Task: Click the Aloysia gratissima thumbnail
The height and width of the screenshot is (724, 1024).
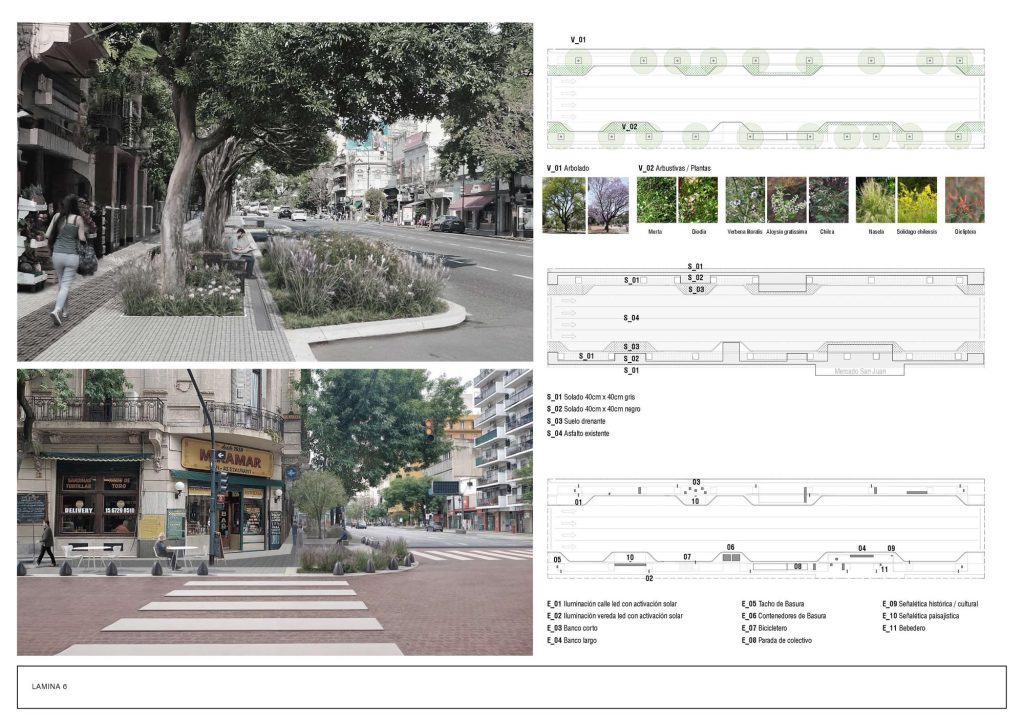Action: 786,200
